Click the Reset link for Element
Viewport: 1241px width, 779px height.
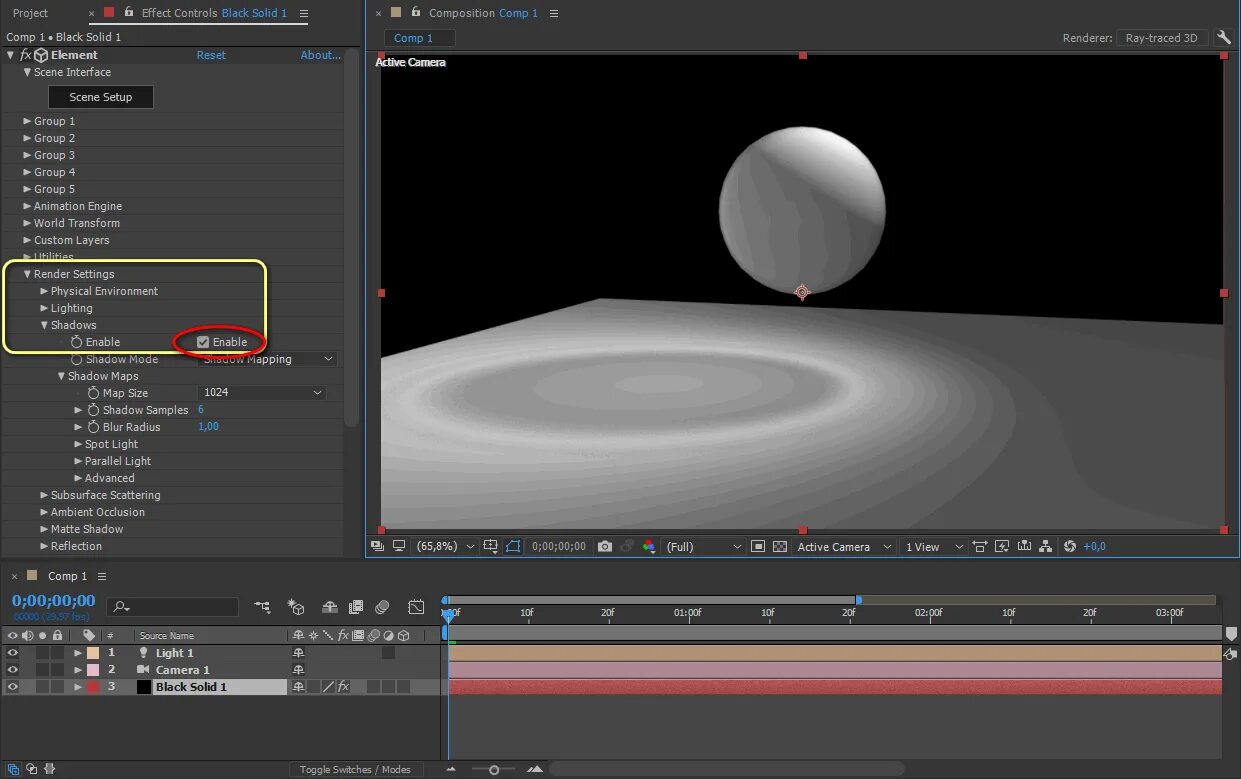click(x=211, y=55)
